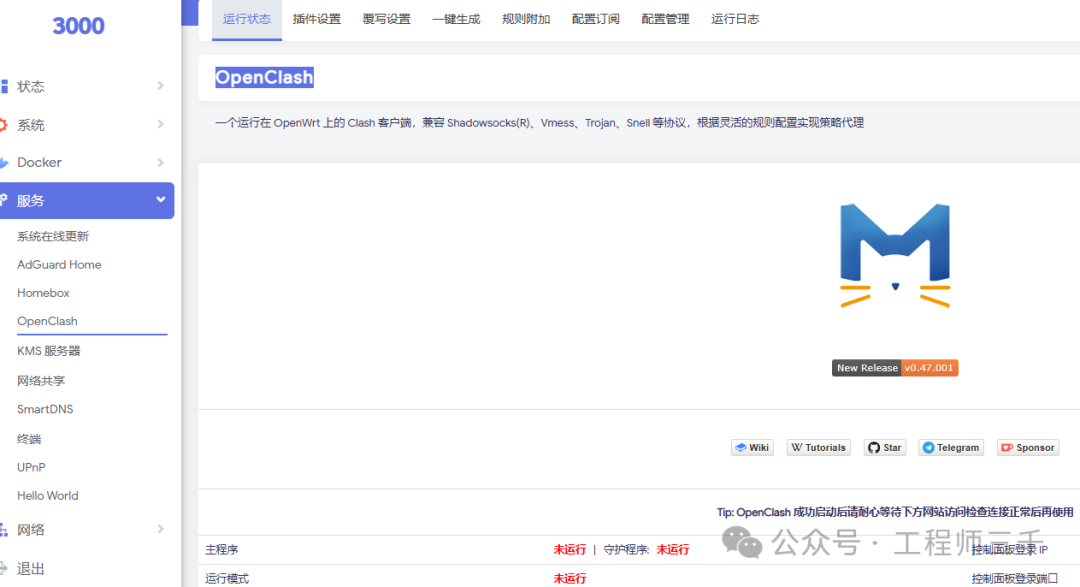Image resolution: width=1080 pixels, height=587 pixels.
Task: Open 网络共享 service page
Action: 41,380
